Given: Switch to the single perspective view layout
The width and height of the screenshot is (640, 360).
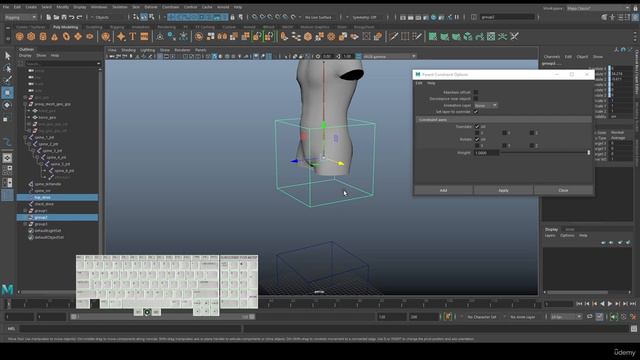Looking at the screenshot, I should pyautogui.click(x=7, y=158).
